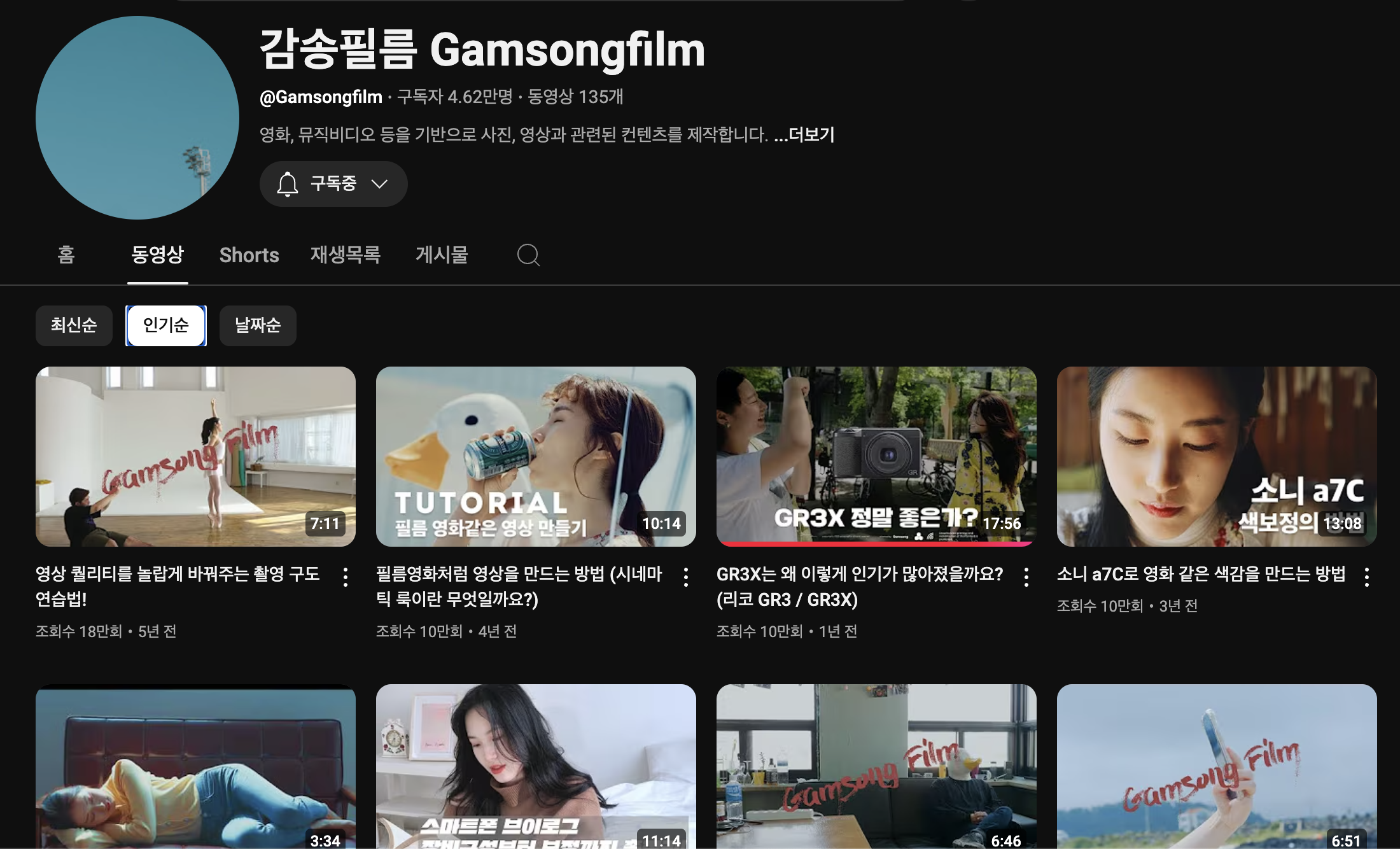The image size is (1400, 849).
Task: Click the Gamsongfilm channel avatar
Action: point(137,118)
